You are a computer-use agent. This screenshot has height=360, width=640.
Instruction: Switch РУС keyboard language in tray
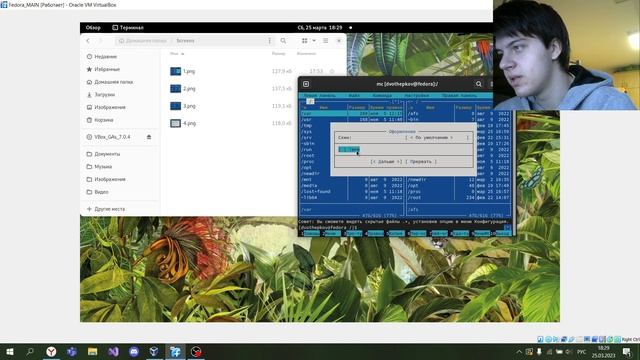pyautogui.click(x=582, y=351)
